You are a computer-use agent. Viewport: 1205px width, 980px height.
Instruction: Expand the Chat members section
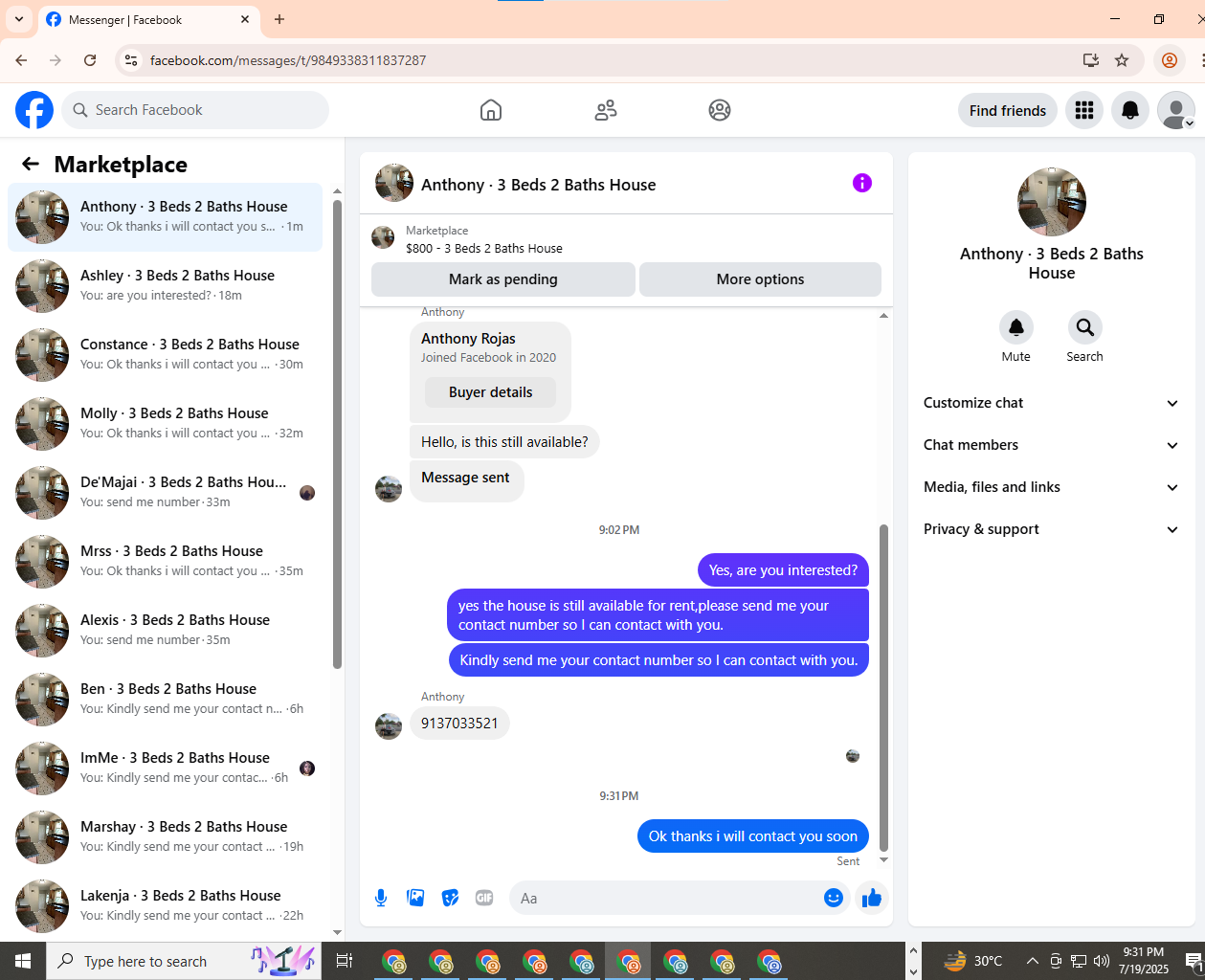[1052, 445]
